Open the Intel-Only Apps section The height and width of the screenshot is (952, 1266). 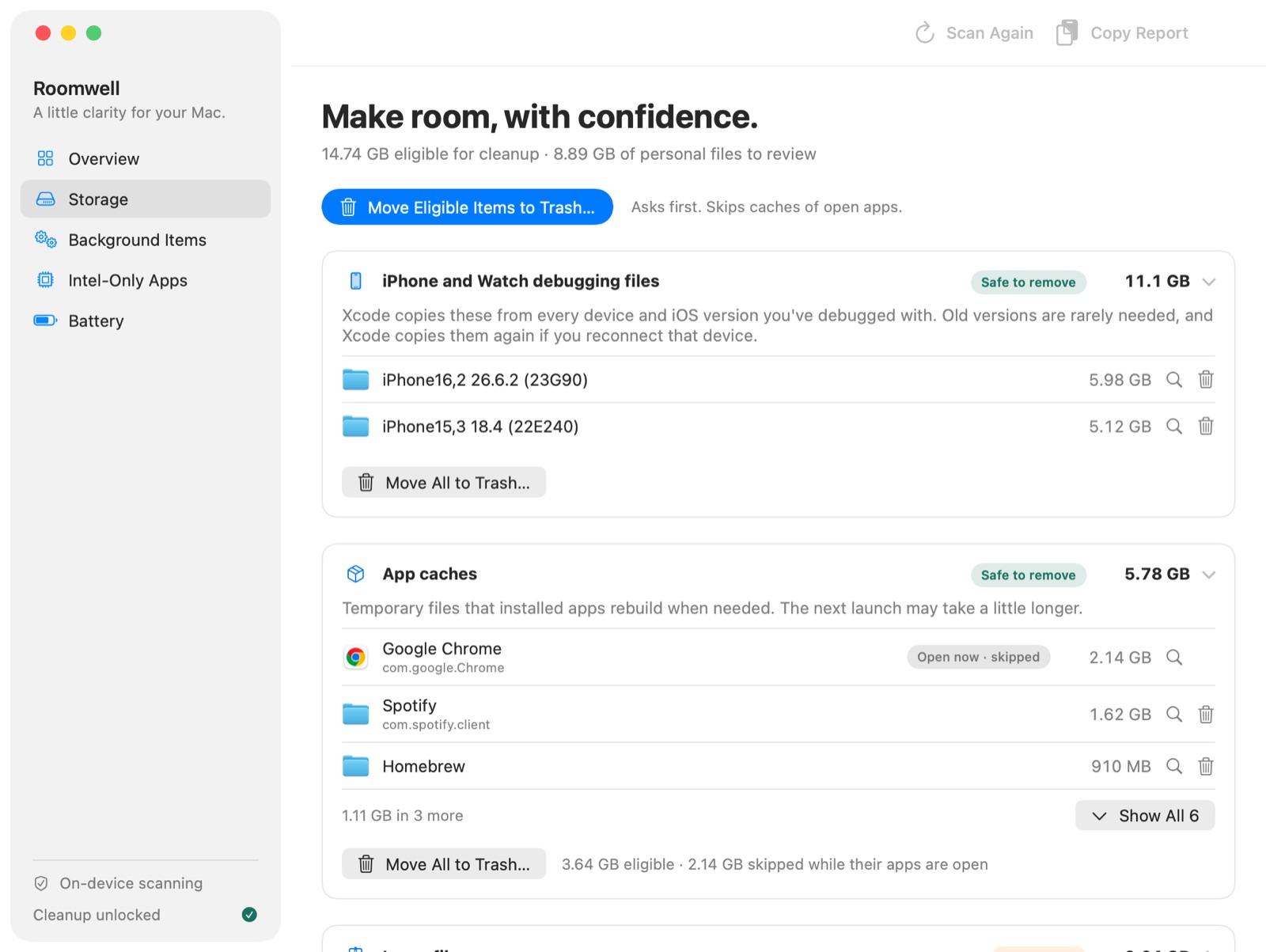click(146, 280)
